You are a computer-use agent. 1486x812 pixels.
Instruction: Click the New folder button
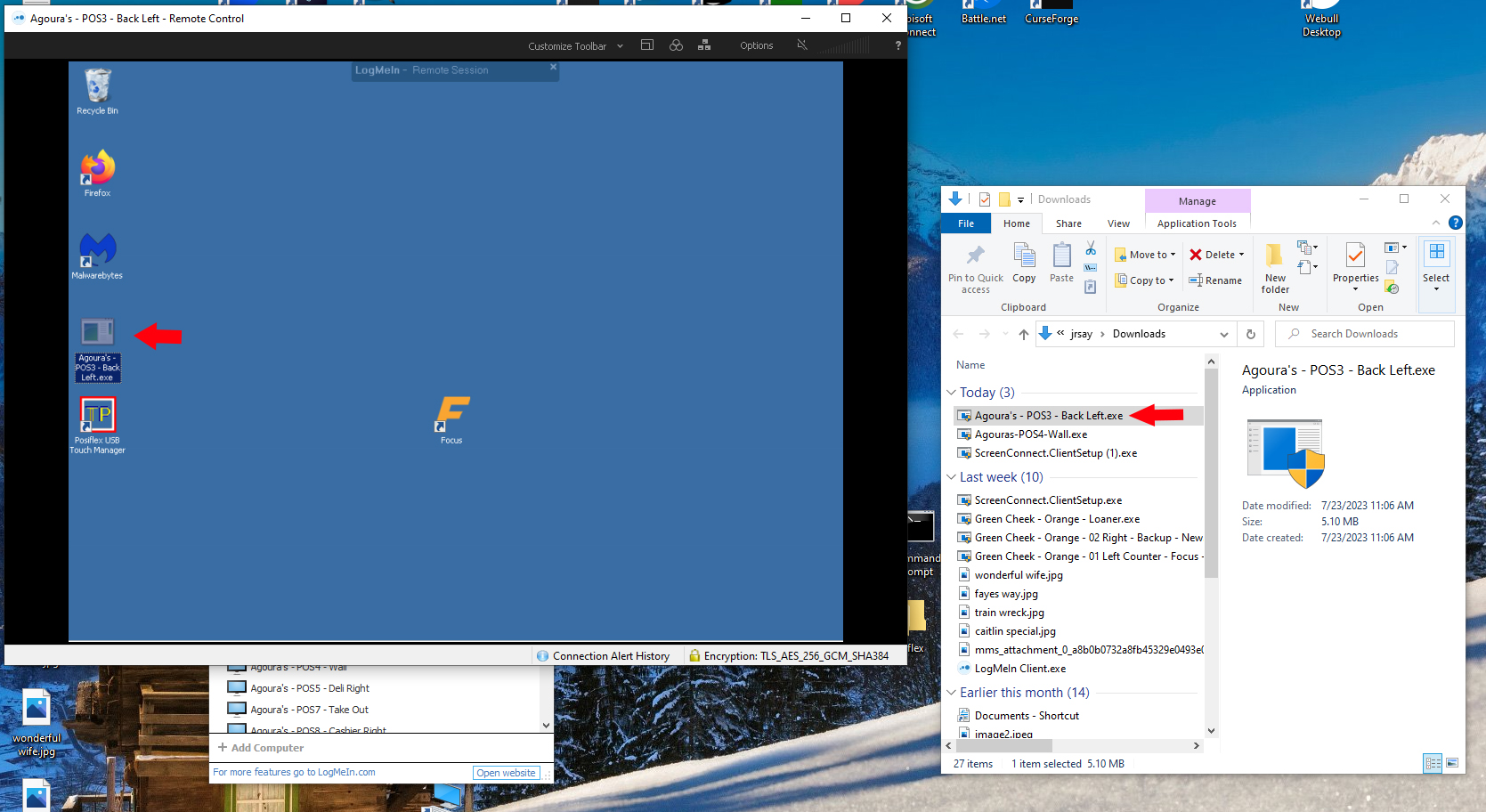click(x=1275, y=268)
